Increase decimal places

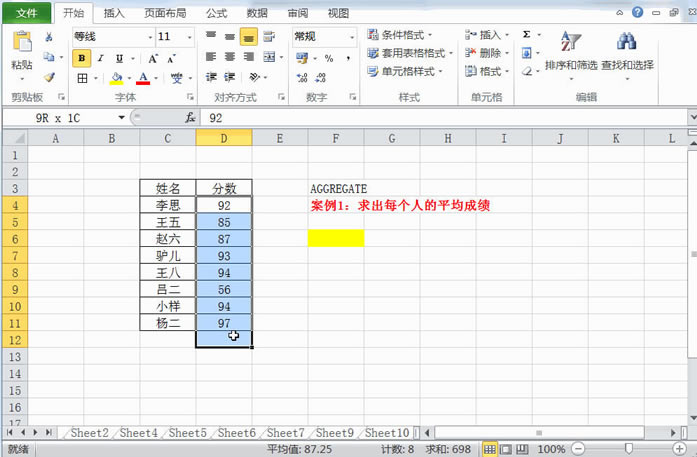[302, 78]
